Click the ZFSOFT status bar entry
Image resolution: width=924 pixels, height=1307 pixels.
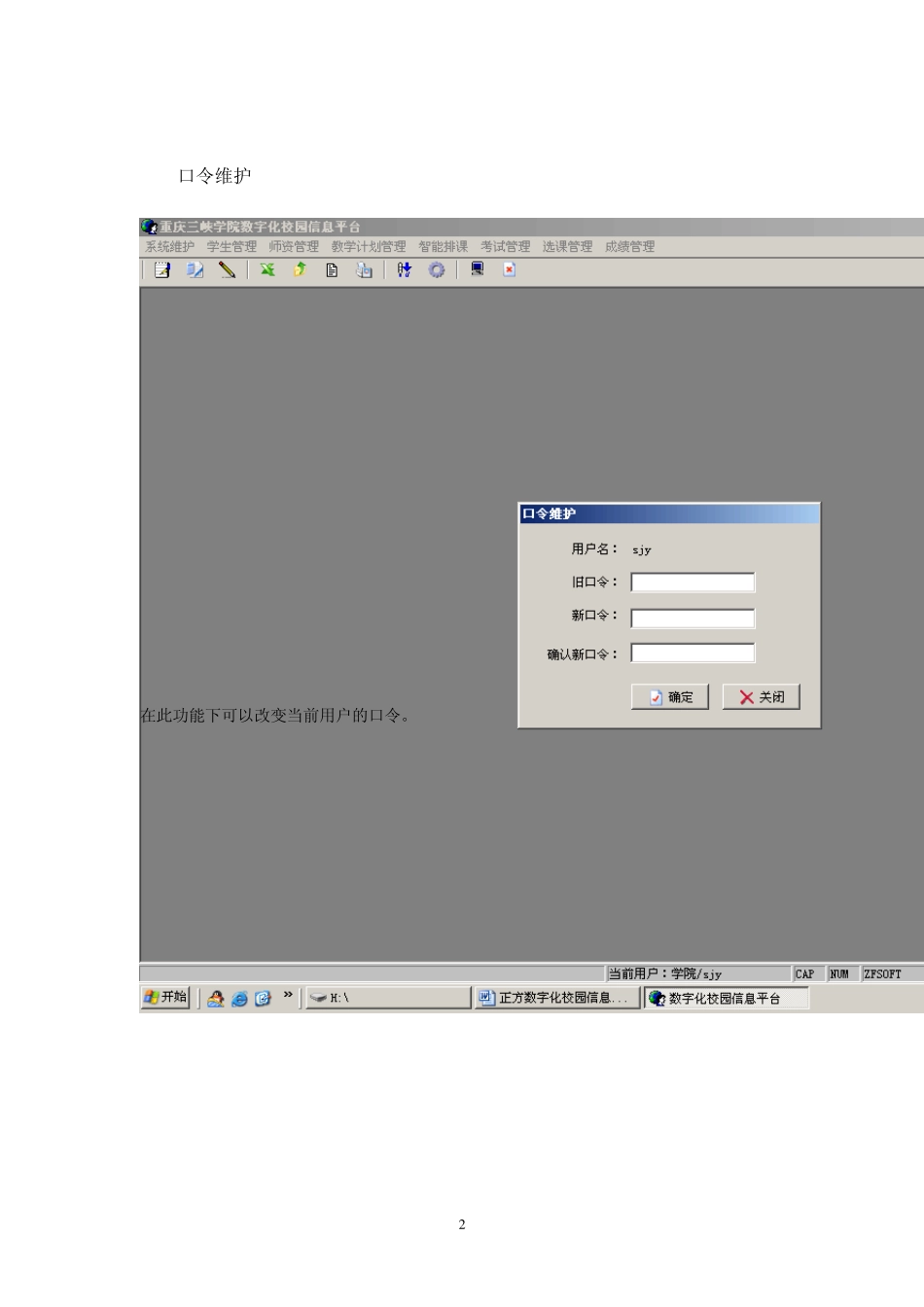pyautogui.click(x=883, y=973)
